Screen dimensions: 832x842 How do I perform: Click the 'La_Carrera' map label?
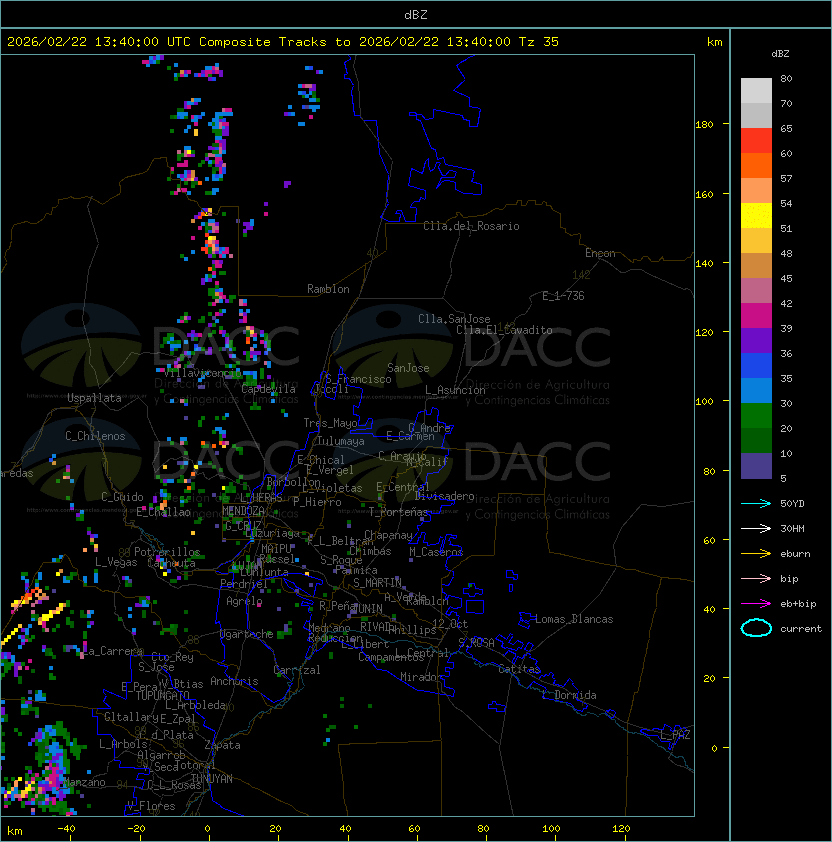113,651
